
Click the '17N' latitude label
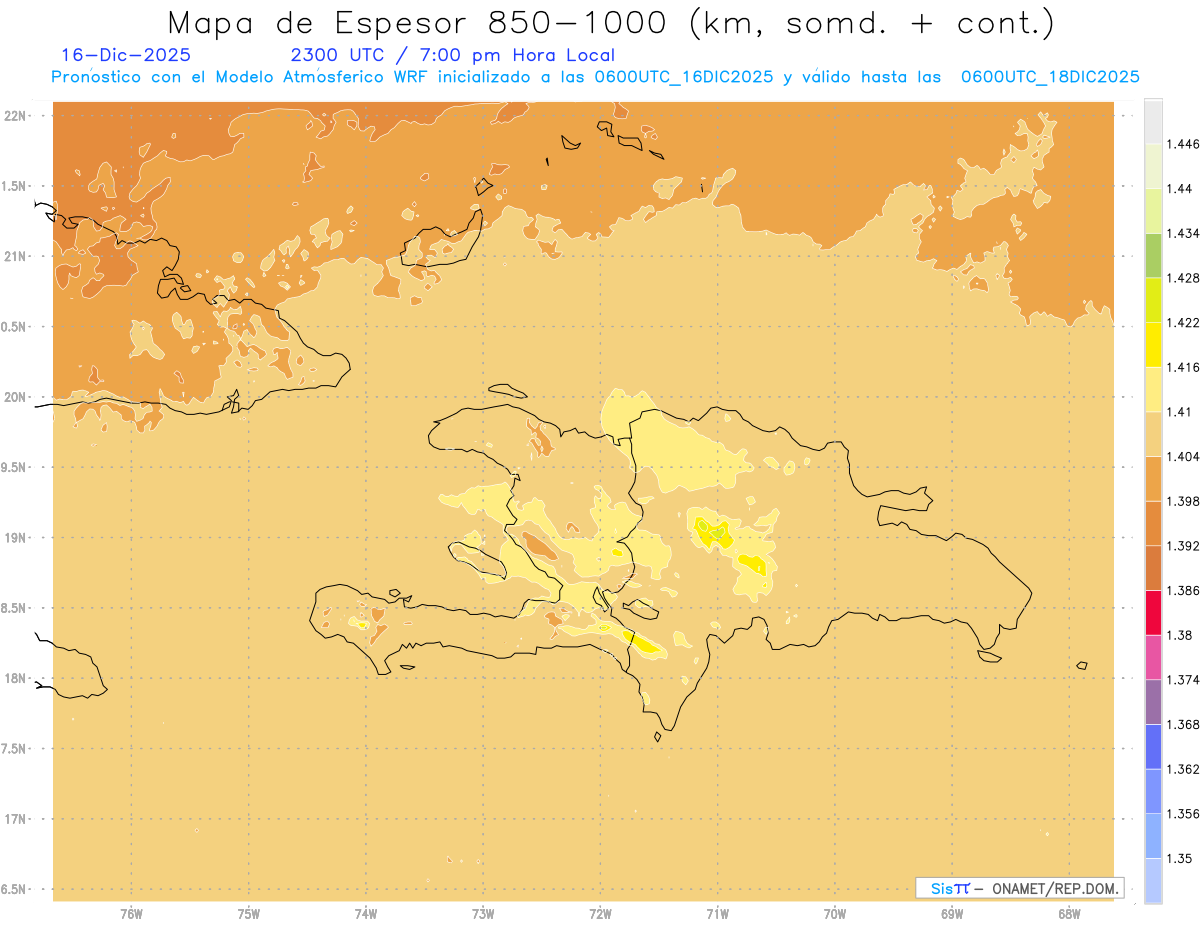16,819
